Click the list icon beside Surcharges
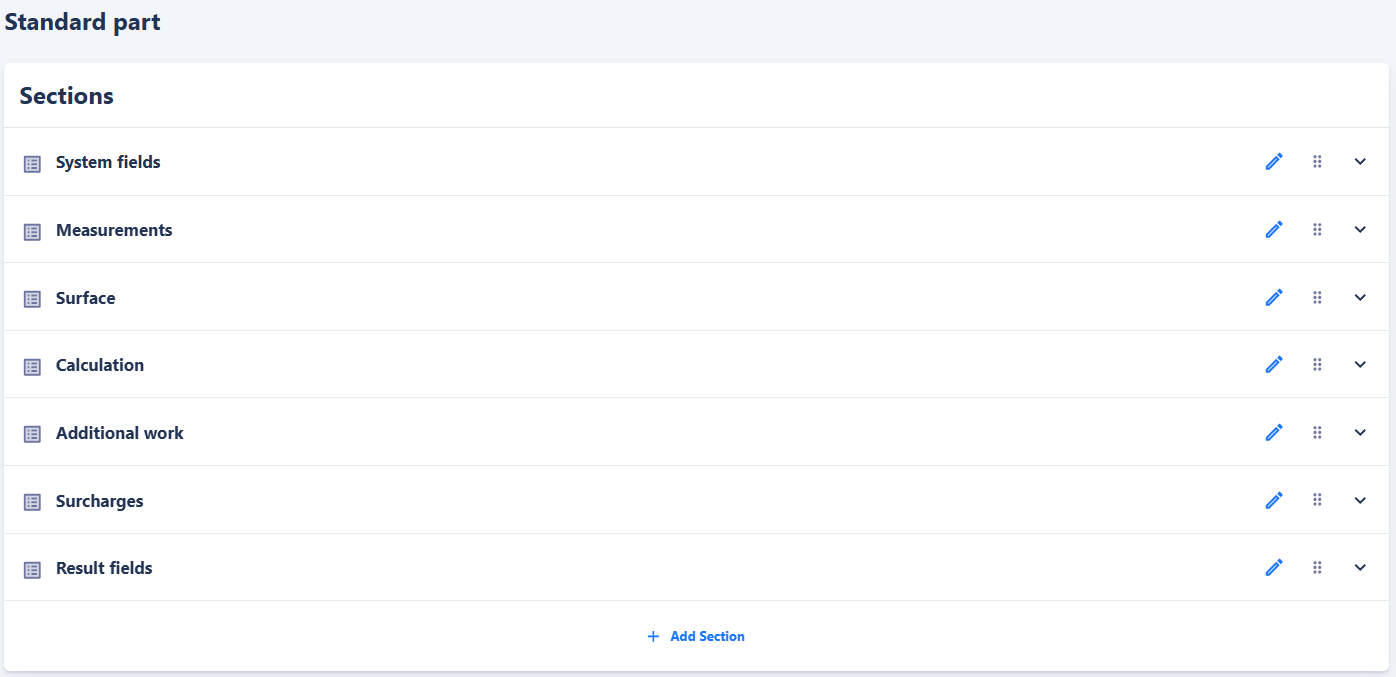This screenshot has width=1396, height=677. (32, 502)
